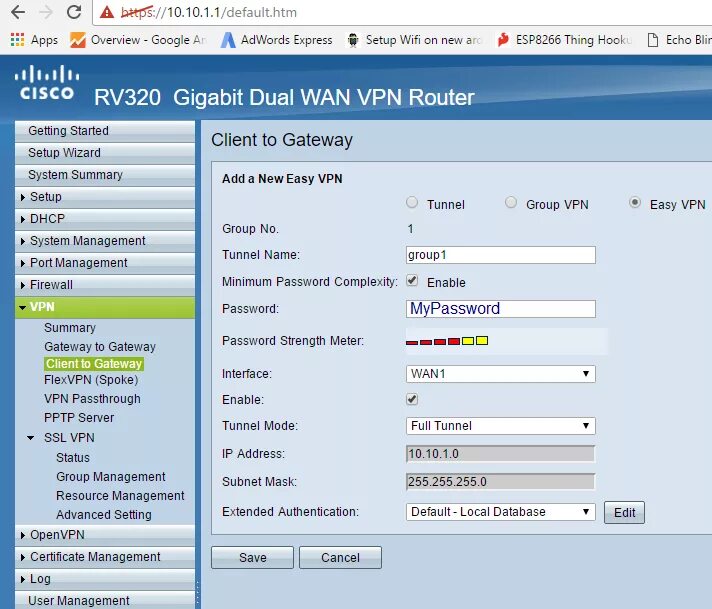Open PPTP Server page
The width and height of the screenshot is (712, 609).
pos(79,417)
